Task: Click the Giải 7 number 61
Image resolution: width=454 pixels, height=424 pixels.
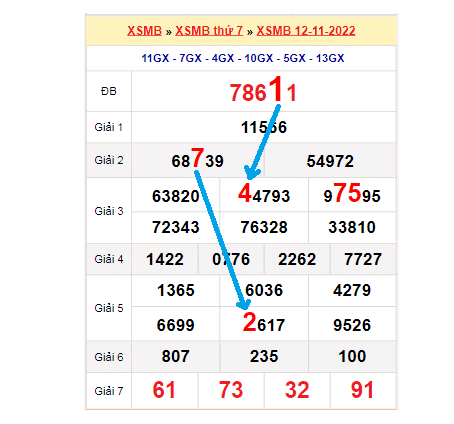Action: 164,390
